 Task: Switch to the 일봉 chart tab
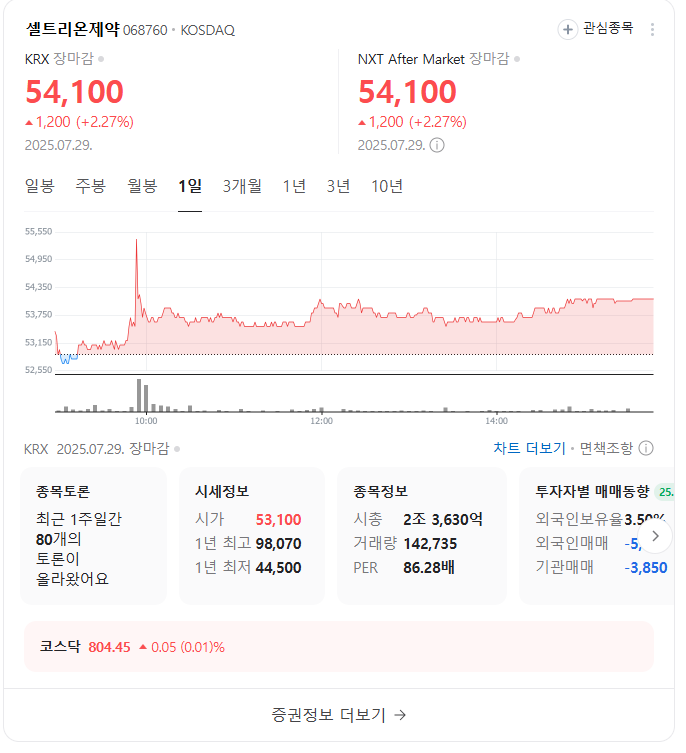(40, 188)
